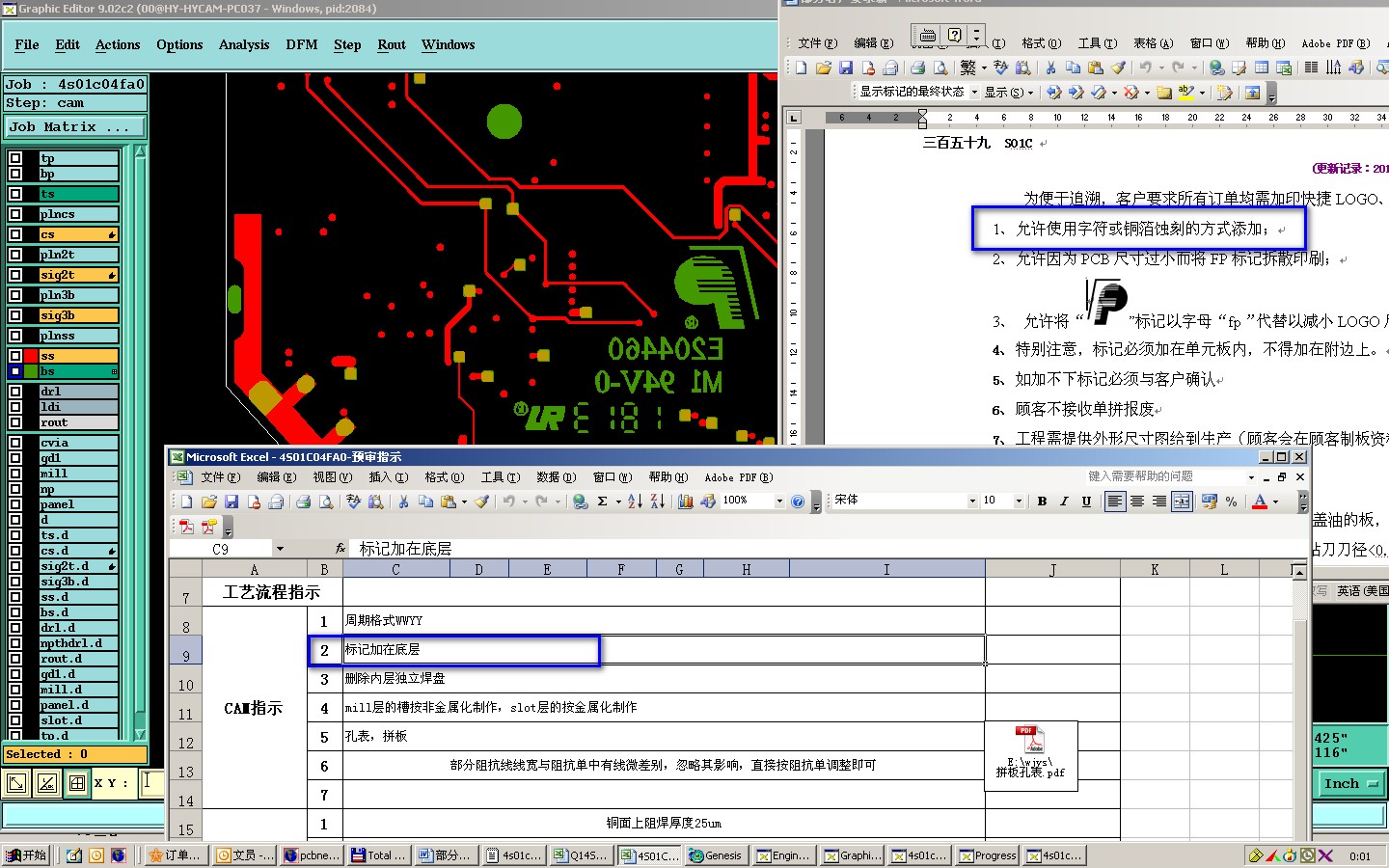Open Graphic Editor DFM menu
This screenshot has height=868, width=1389.
[x=302, y=44]
